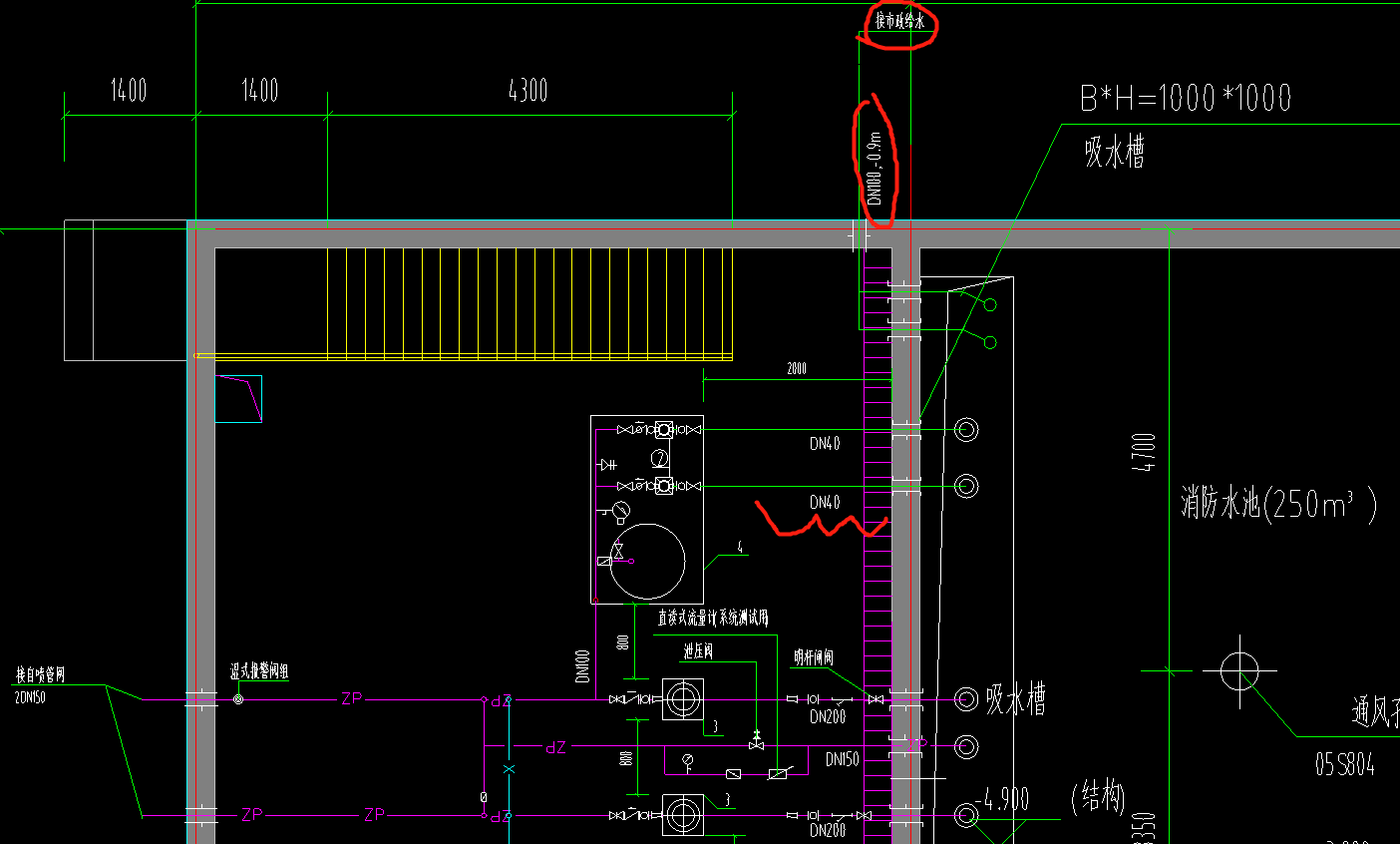
Task: Select the fire pump symbol on the 明杆闸阀 line
Action: pos(683,699)
